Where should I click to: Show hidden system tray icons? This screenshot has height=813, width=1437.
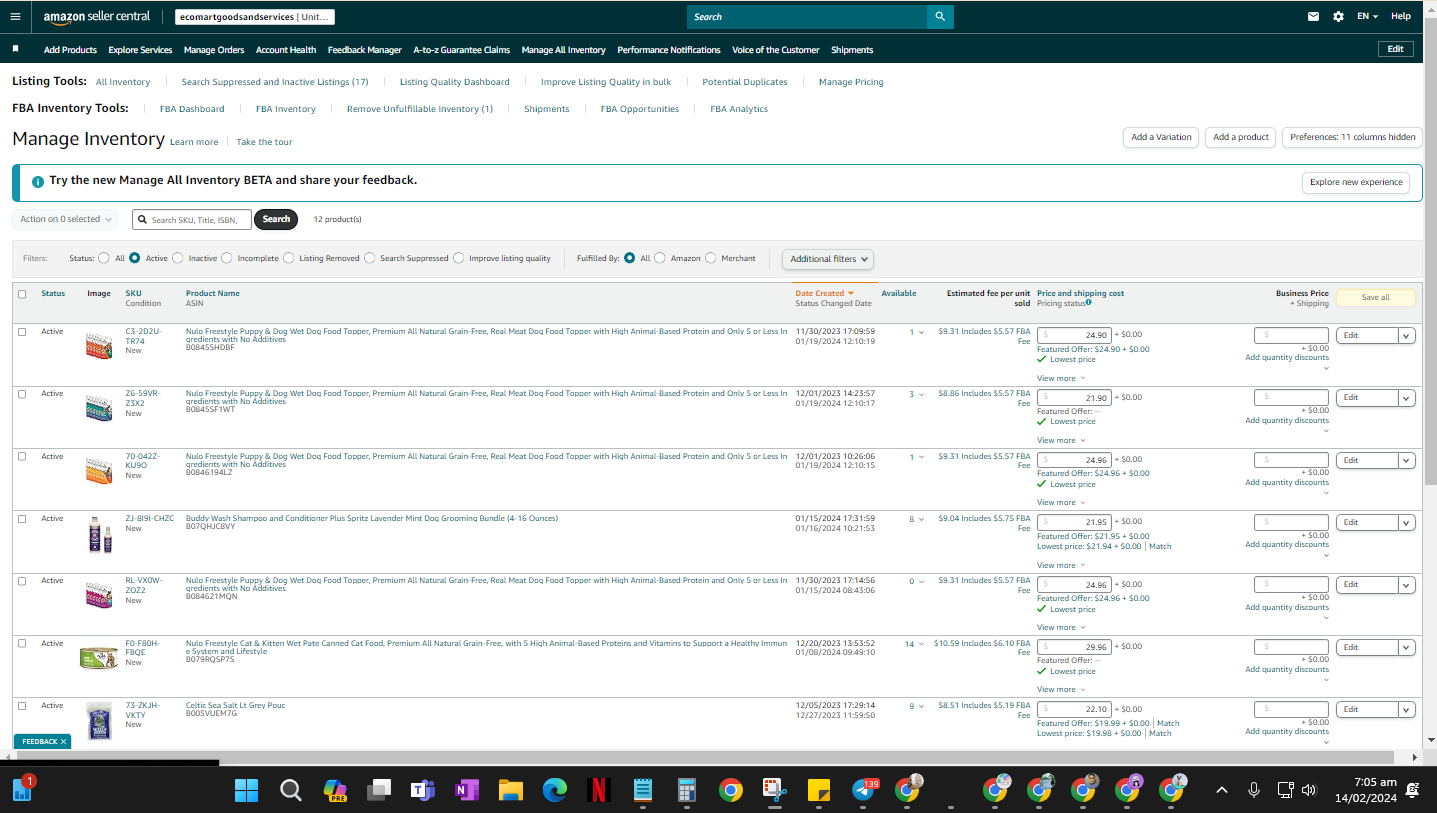(1221, 790)
